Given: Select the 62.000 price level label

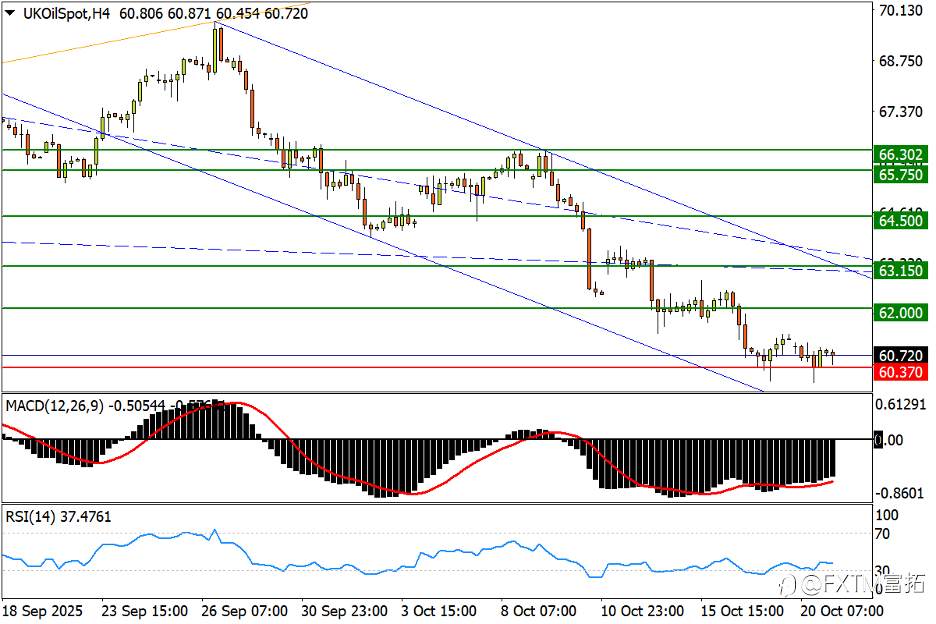Looking at the screenshot, I should click(x=901, y=312).
